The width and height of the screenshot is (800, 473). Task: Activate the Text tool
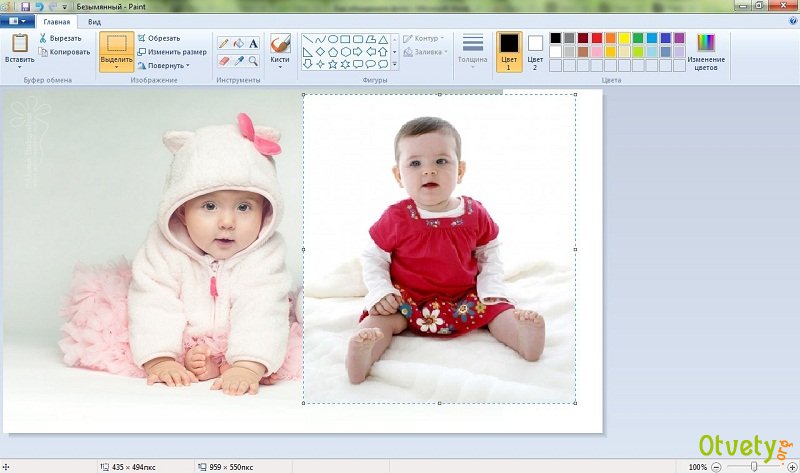(254, 43)
